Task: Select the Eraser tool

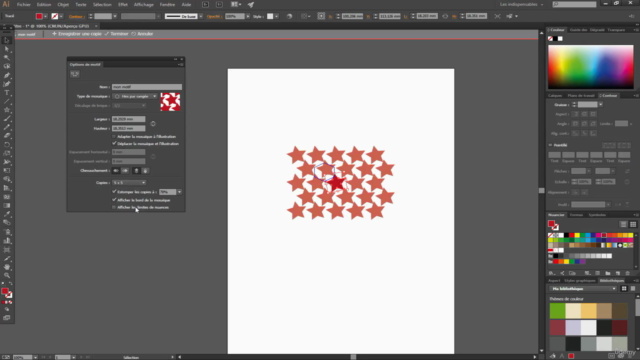Action: 7,136
